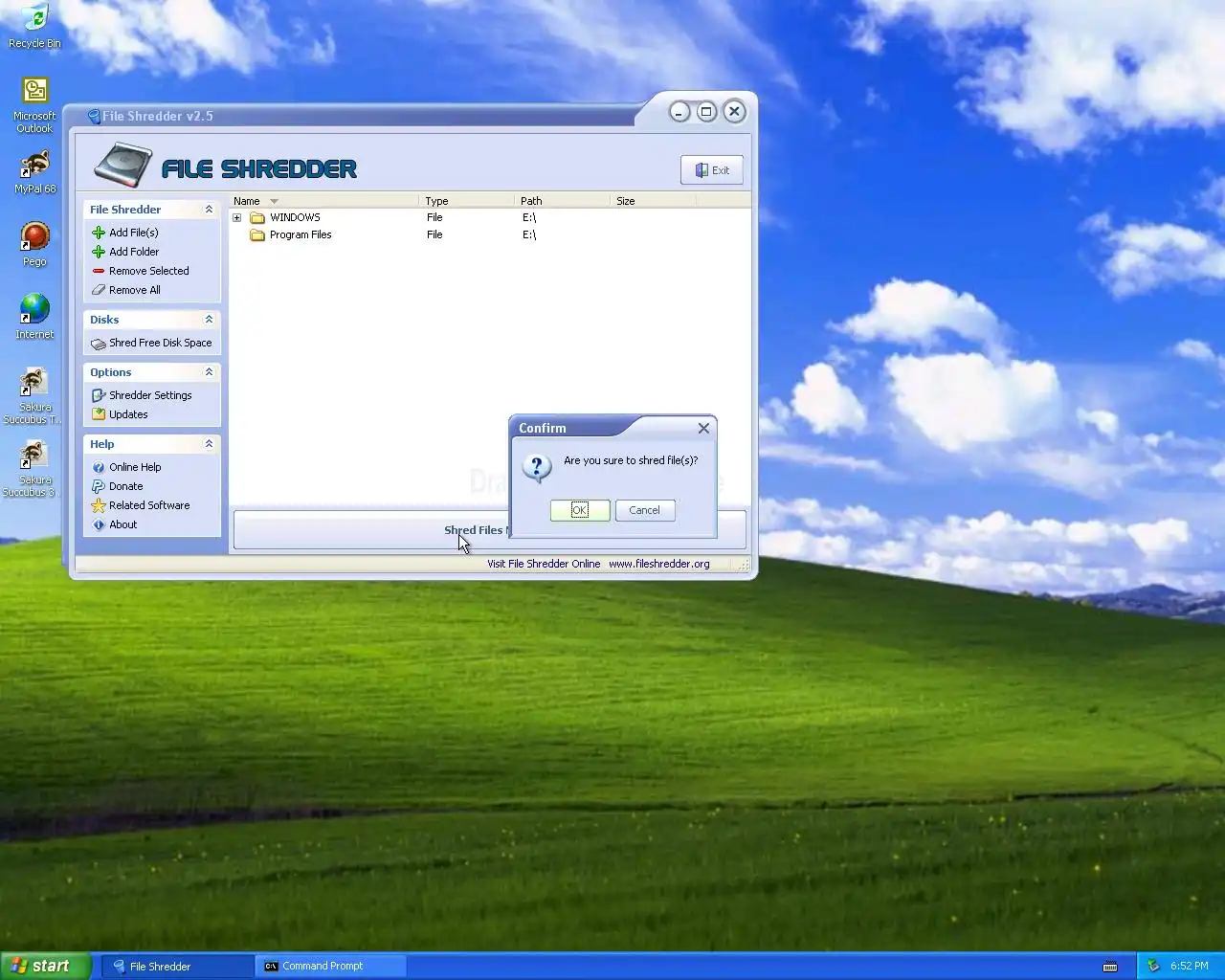The image size is (1225, 980).
Task: Sort list by Size column header
Action: pos(654,201)
